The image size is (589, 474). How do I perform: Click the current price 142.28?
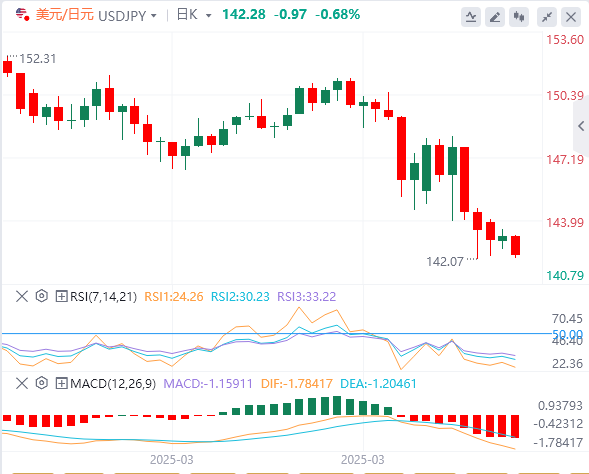(244, 15)
